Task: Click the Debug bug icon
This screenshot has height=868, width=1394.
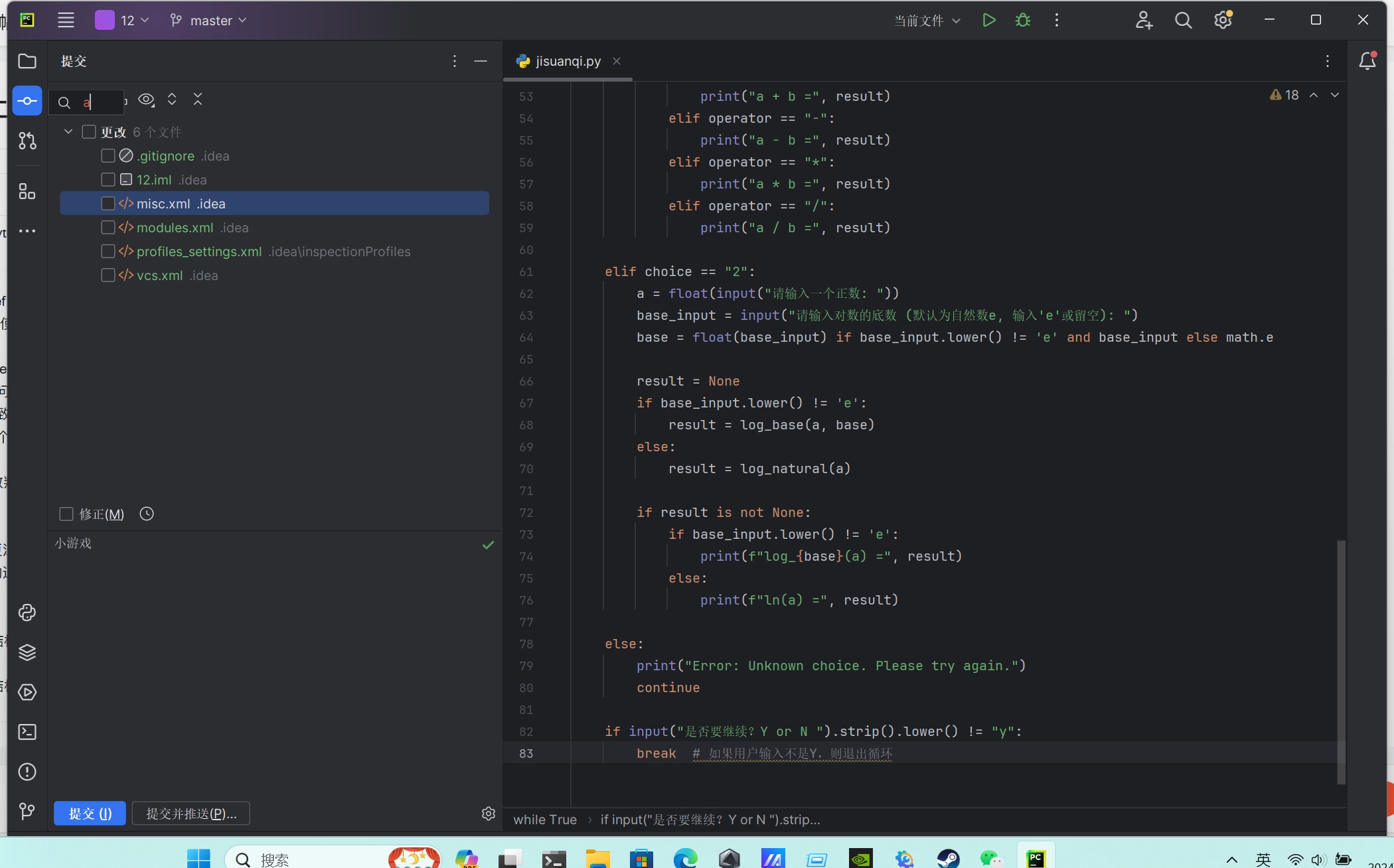Action: (1023, 21)
